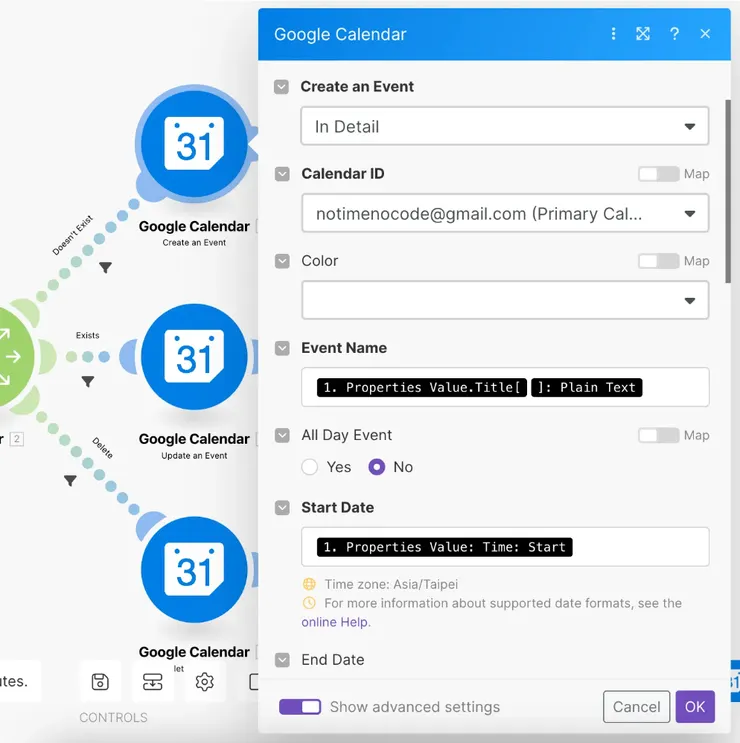Open help for Google Calendar panel
The width and height of the screenshot is (740, 743).
[675, 34]
